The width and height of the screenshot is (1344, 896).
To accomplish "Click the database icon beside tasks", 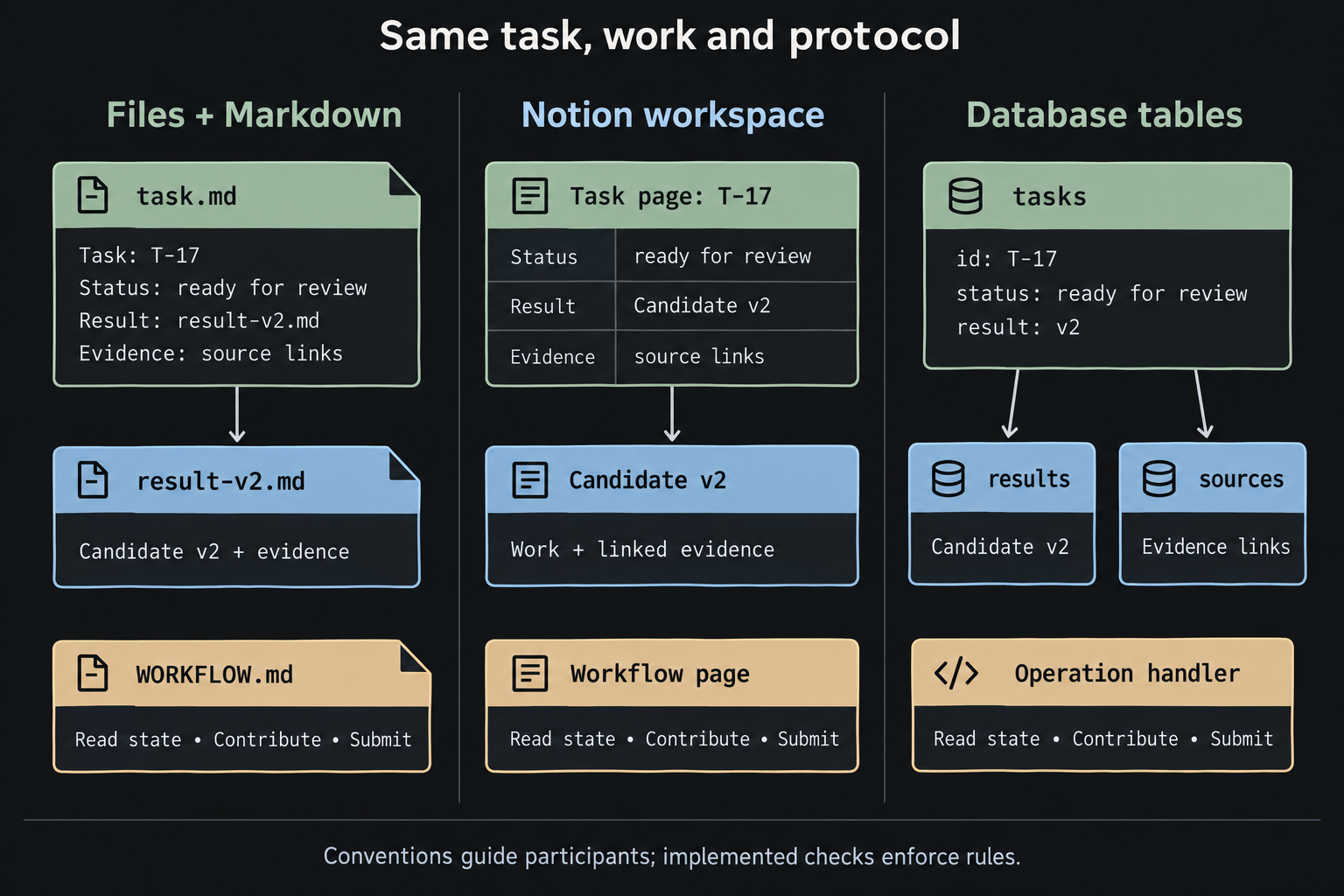I will (966, 196).
